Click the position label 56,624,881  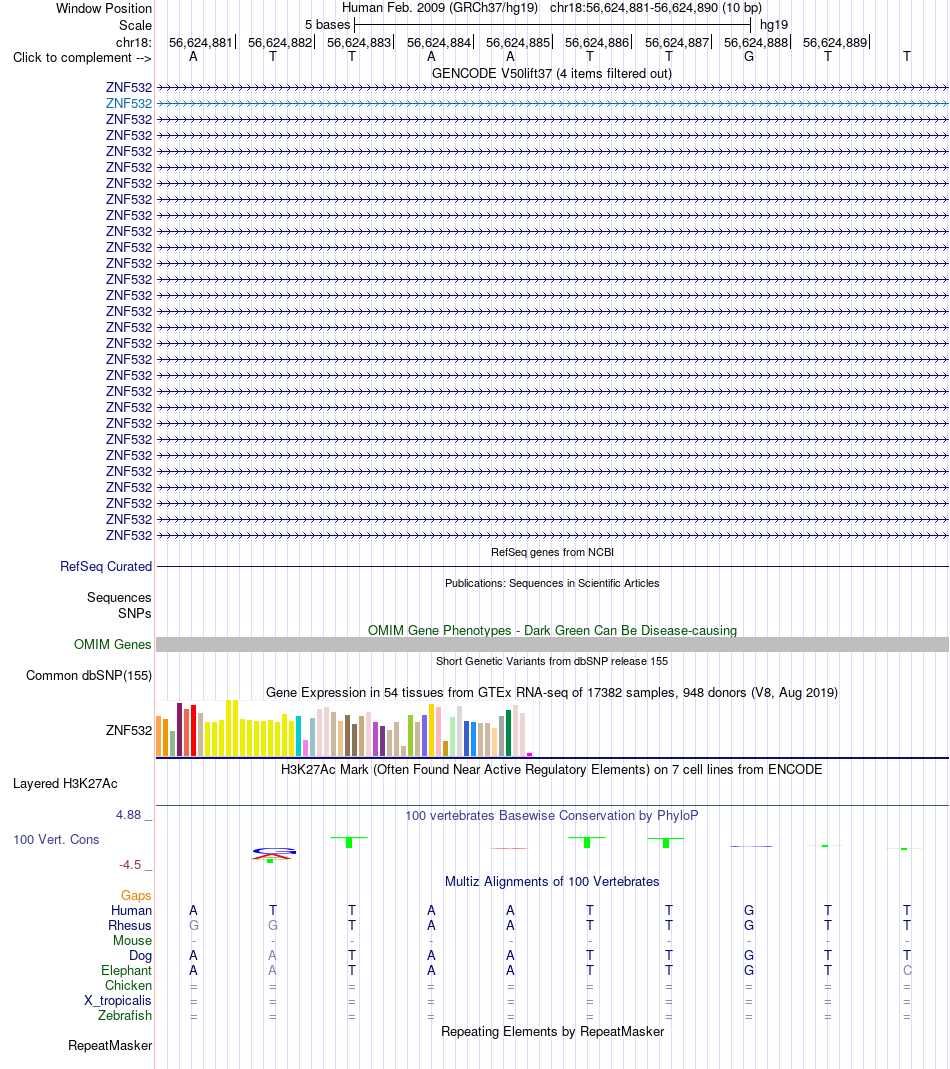(201, 42)
